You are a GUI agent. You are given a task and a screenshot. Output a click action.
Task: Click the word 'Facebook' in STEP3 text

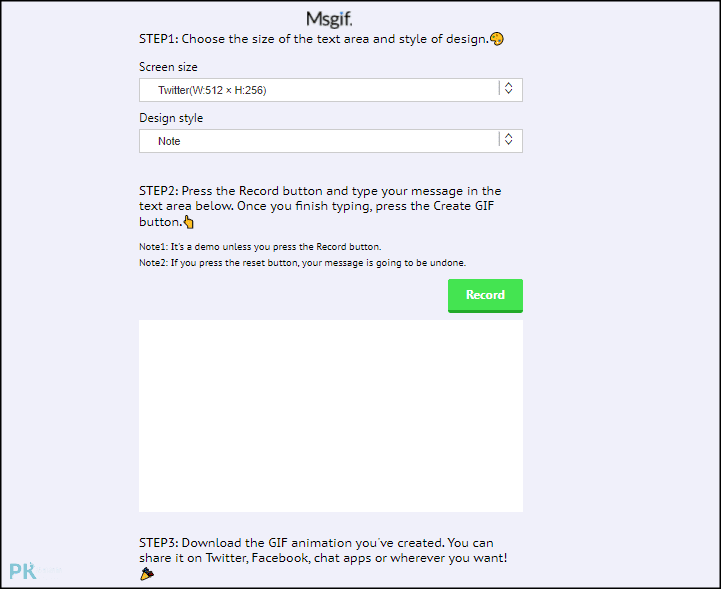click(280, 558)
